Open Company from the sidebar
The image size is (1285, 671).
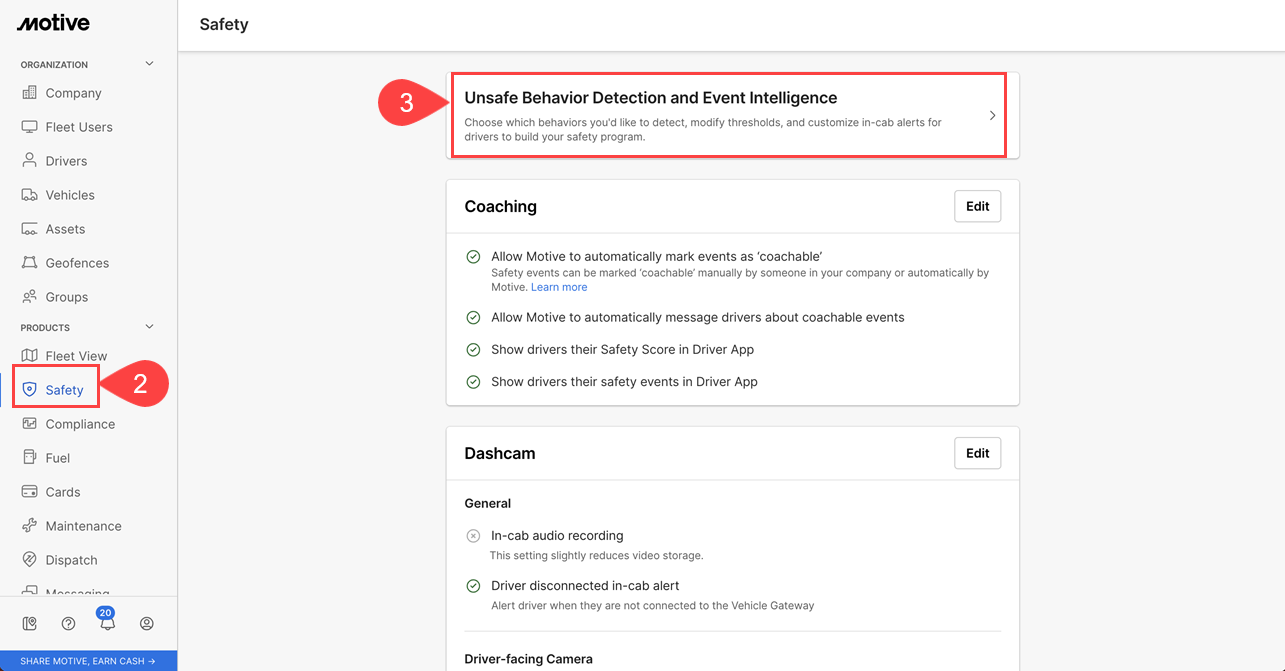tap(73, 93)
